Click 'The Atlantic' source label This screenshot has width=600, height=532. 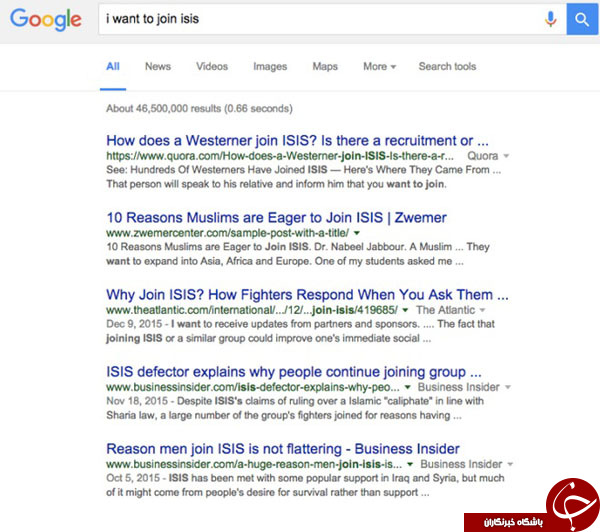point(445,310)
